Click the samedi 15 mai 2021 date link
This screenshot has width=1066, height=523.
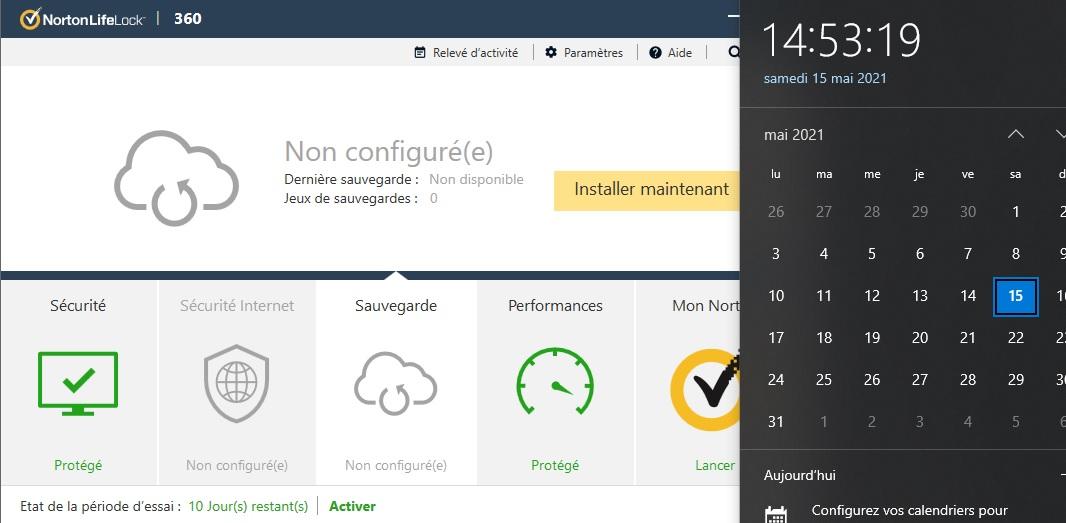click(825, 78)
